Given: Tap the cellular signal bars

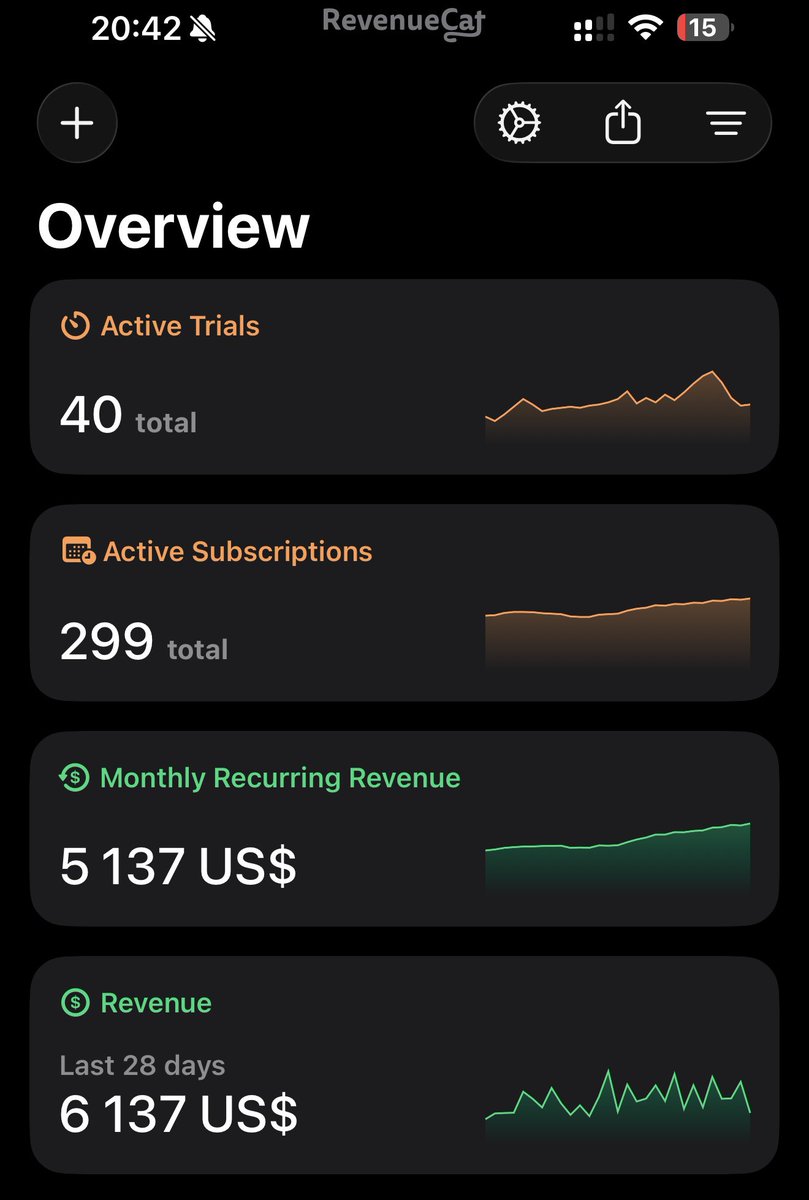Looking at the screenshot, I should click(x=594, y=29).
